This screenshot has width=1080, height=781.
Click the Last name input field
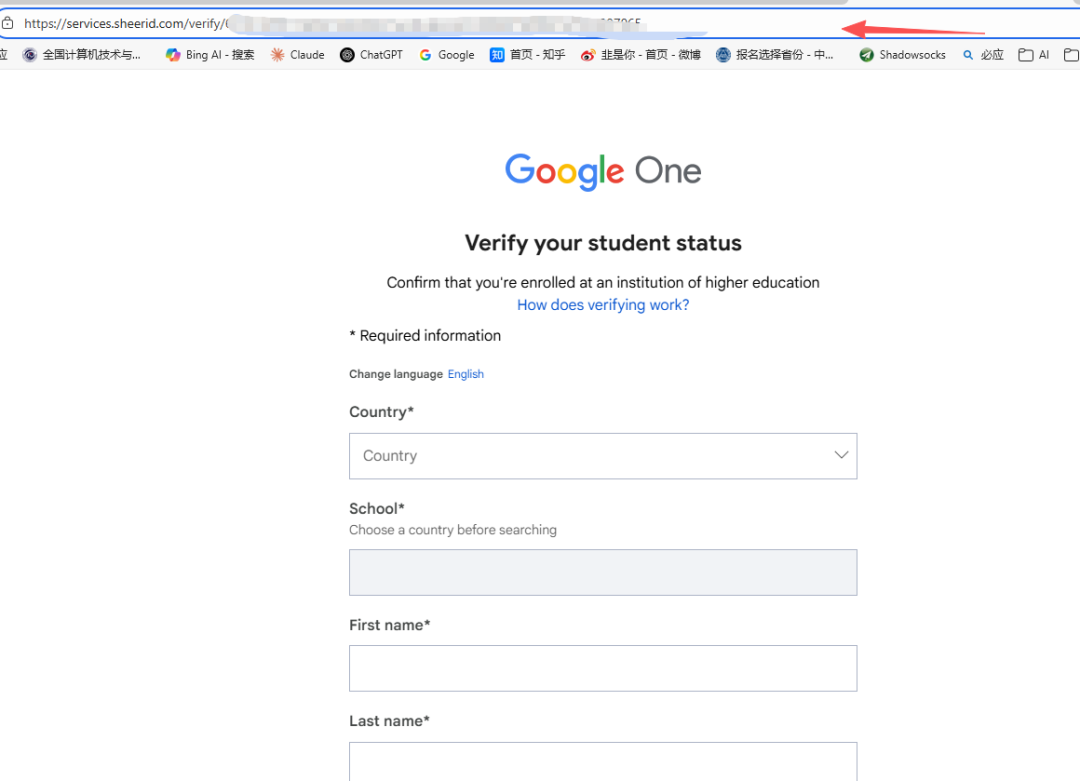coord(602,761)
